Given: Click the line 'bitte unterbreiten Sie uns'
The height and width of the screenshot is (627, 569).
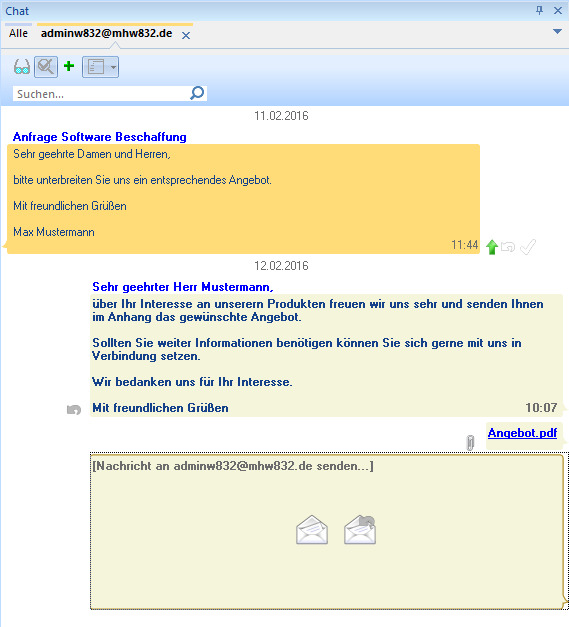Looking at the screenshot, I should [x=142, y=180].
